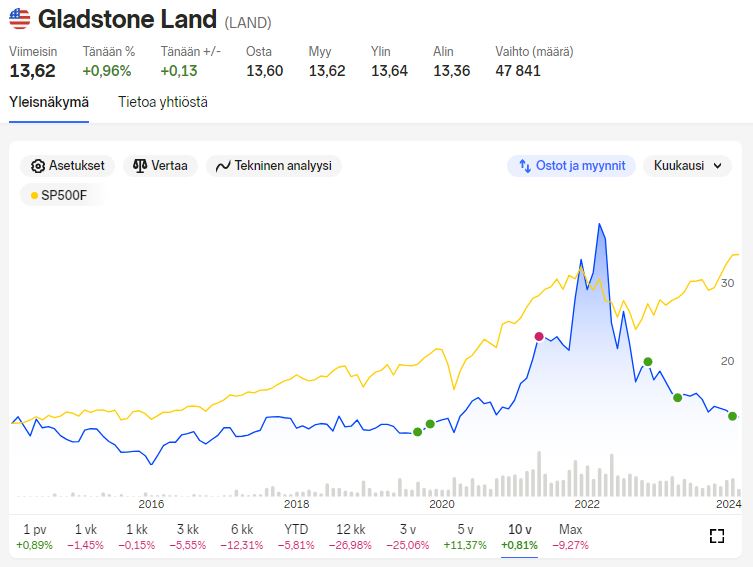Select the 1 pv time range
The image size is (753, 567).
pyautogui.click(x=35, y=536)
